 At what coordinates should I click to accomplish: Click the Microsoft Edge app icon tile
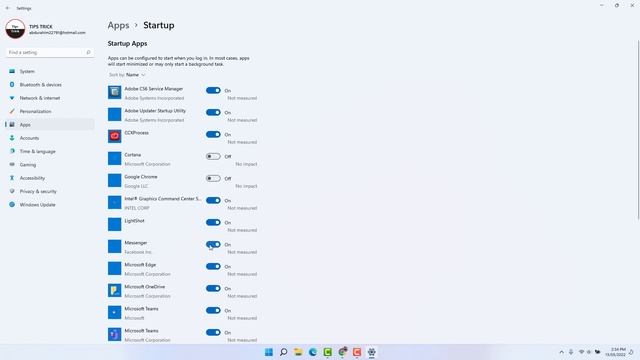click(115, 268)
